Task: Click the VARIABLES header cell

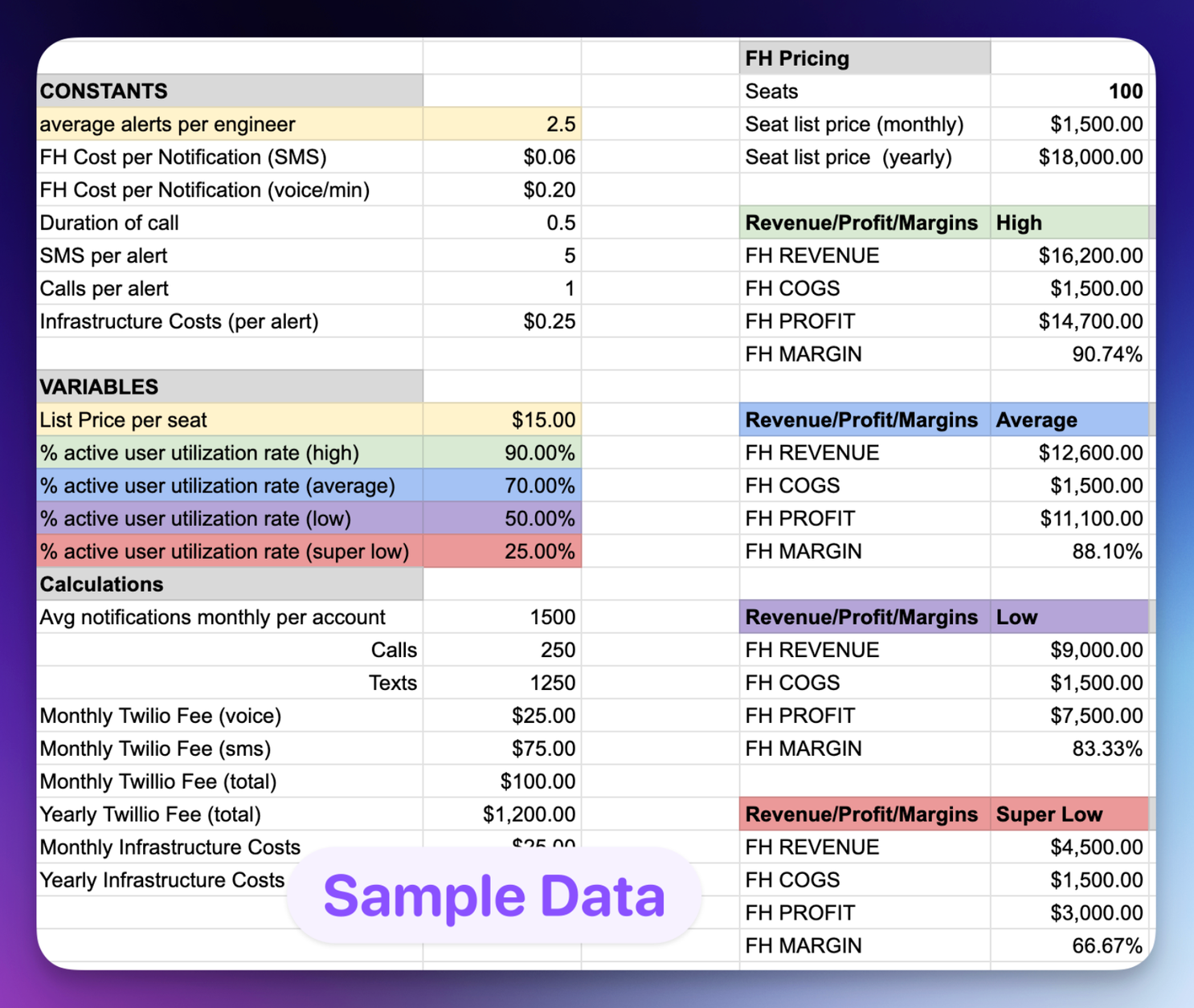Action: click(x=230, y=386)
